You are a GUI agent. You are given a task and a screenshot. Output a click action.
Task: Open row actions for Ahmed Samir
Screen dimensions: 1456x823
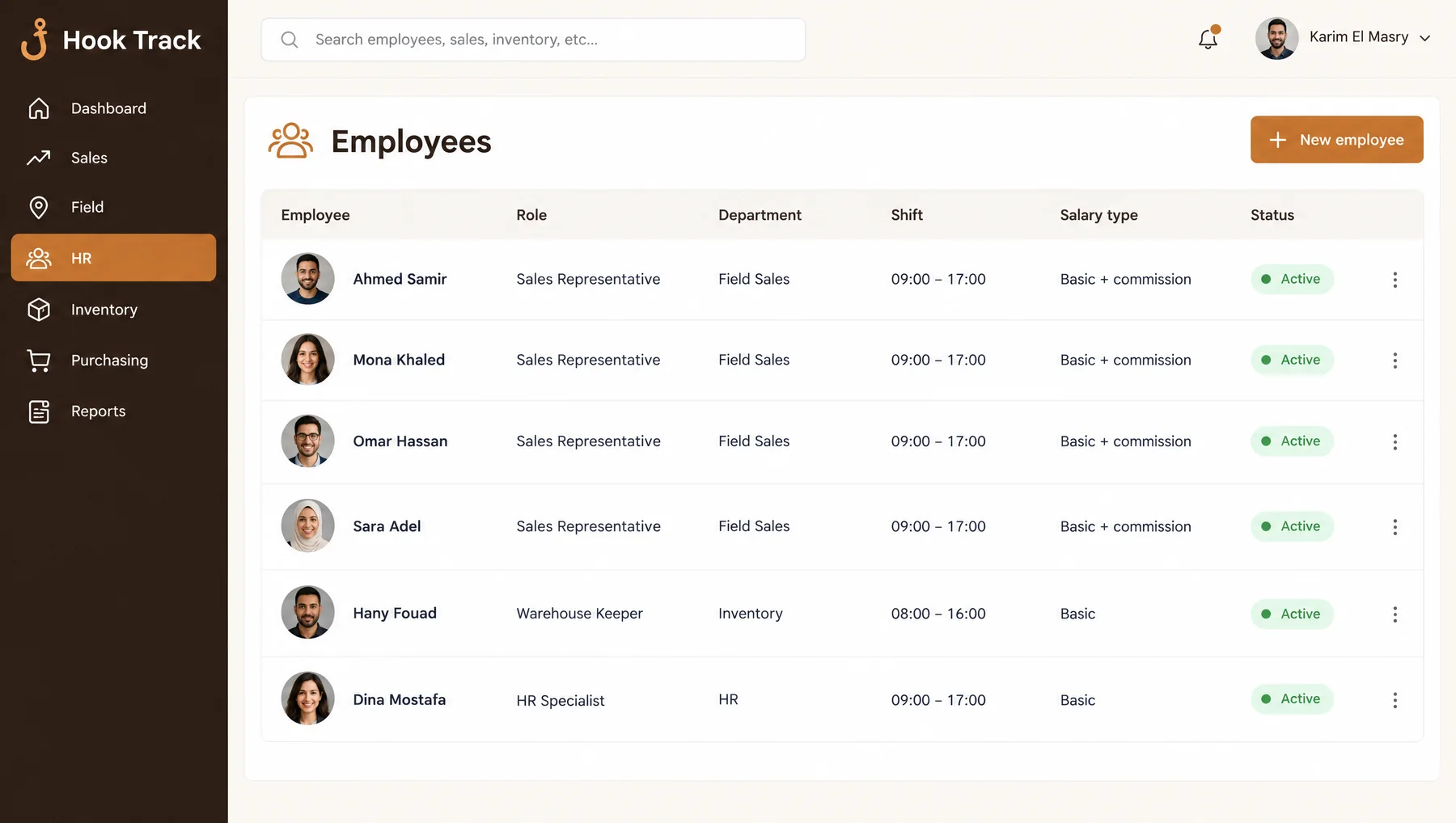(x=1395, y=280)
